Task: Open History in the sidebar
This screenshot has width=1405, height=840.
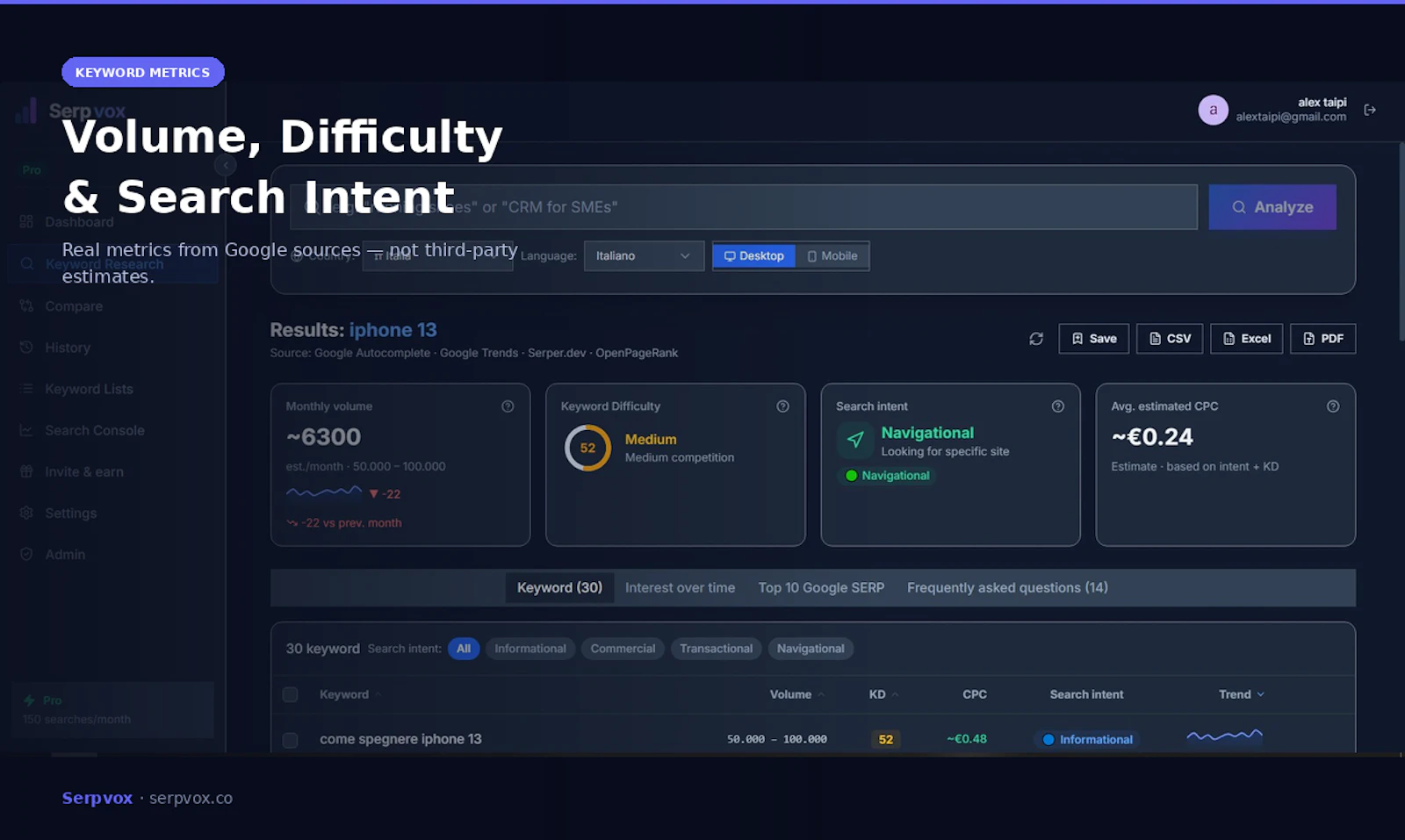Action: [x=68, y=348]
